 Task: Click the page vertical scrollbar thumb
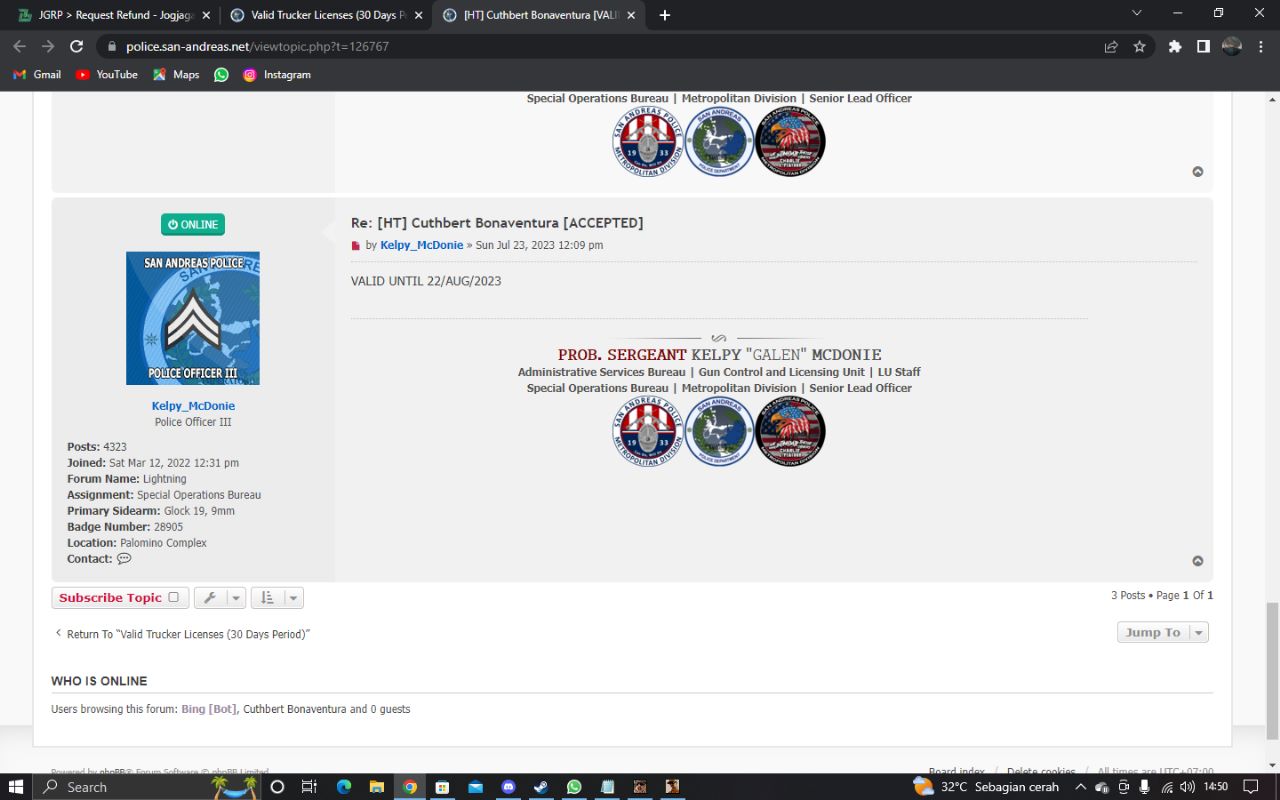(1272, 671)
